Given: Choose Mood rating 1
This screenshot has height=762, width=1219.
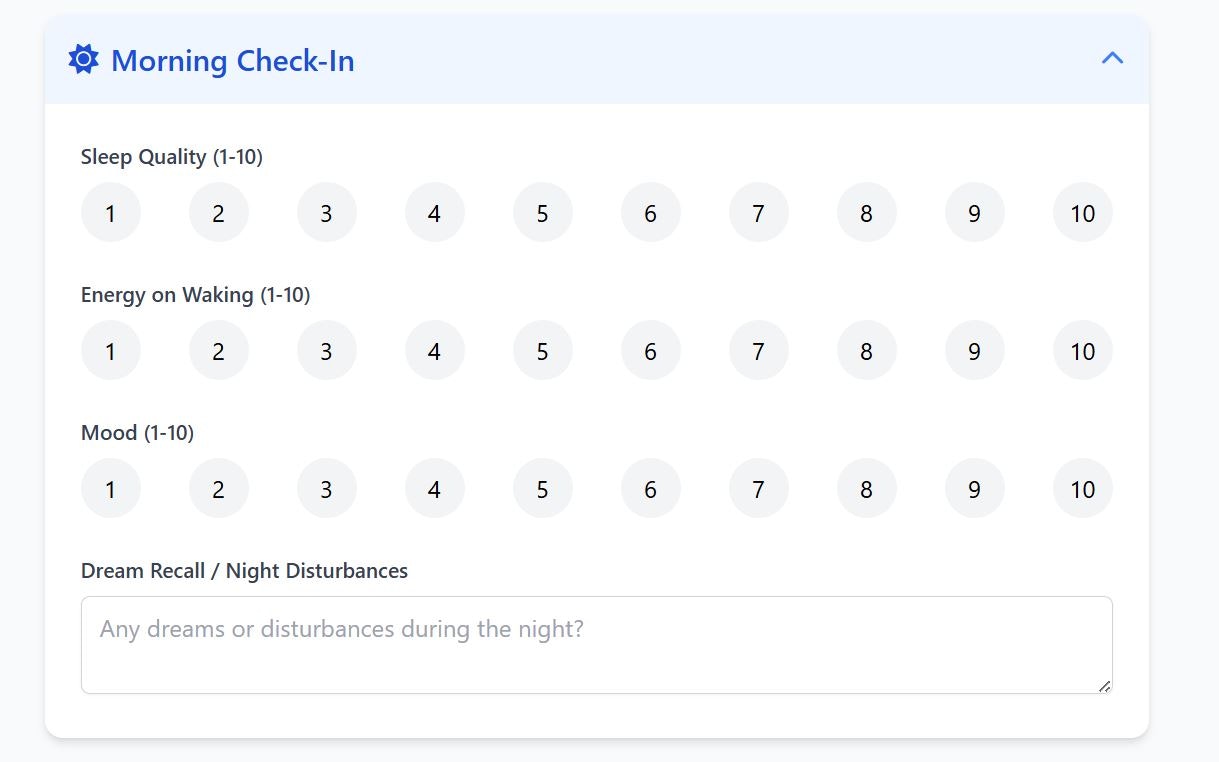Looking at the screenshot, I should [111, 488].
